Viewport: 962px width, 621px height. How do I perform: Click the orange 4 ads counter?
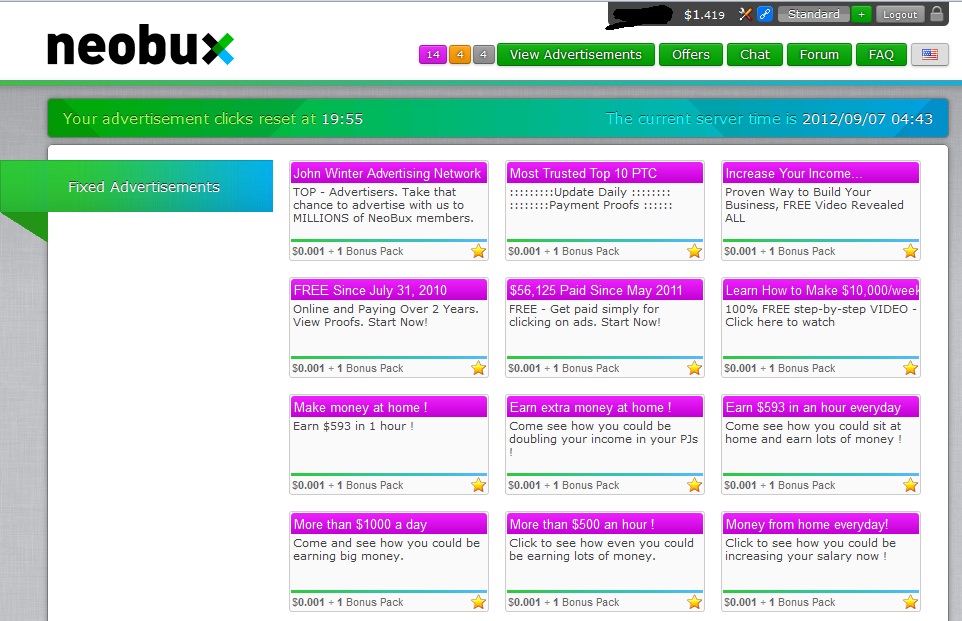[x=460, y=55]
